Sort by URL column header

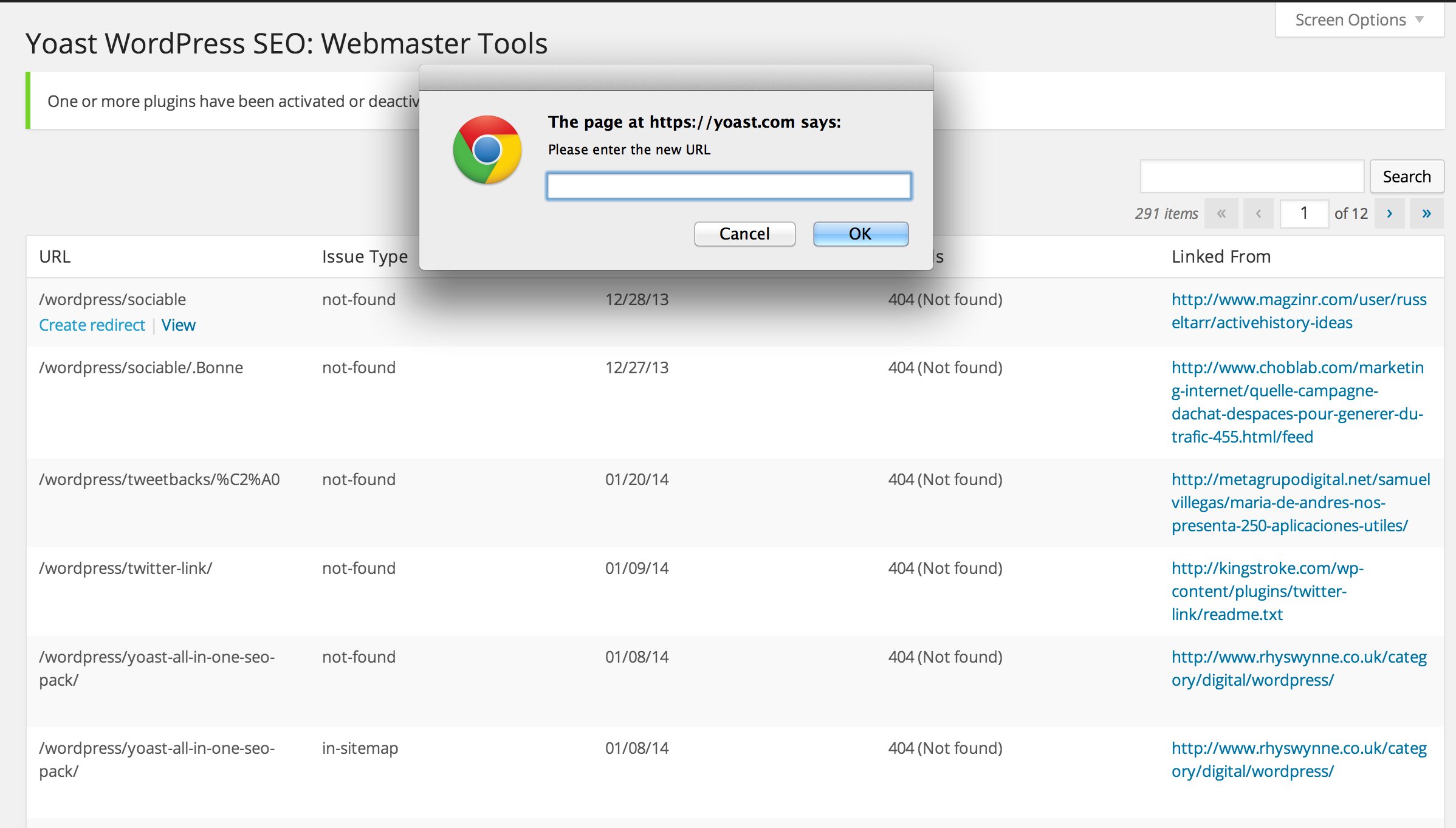click(55, 257)
